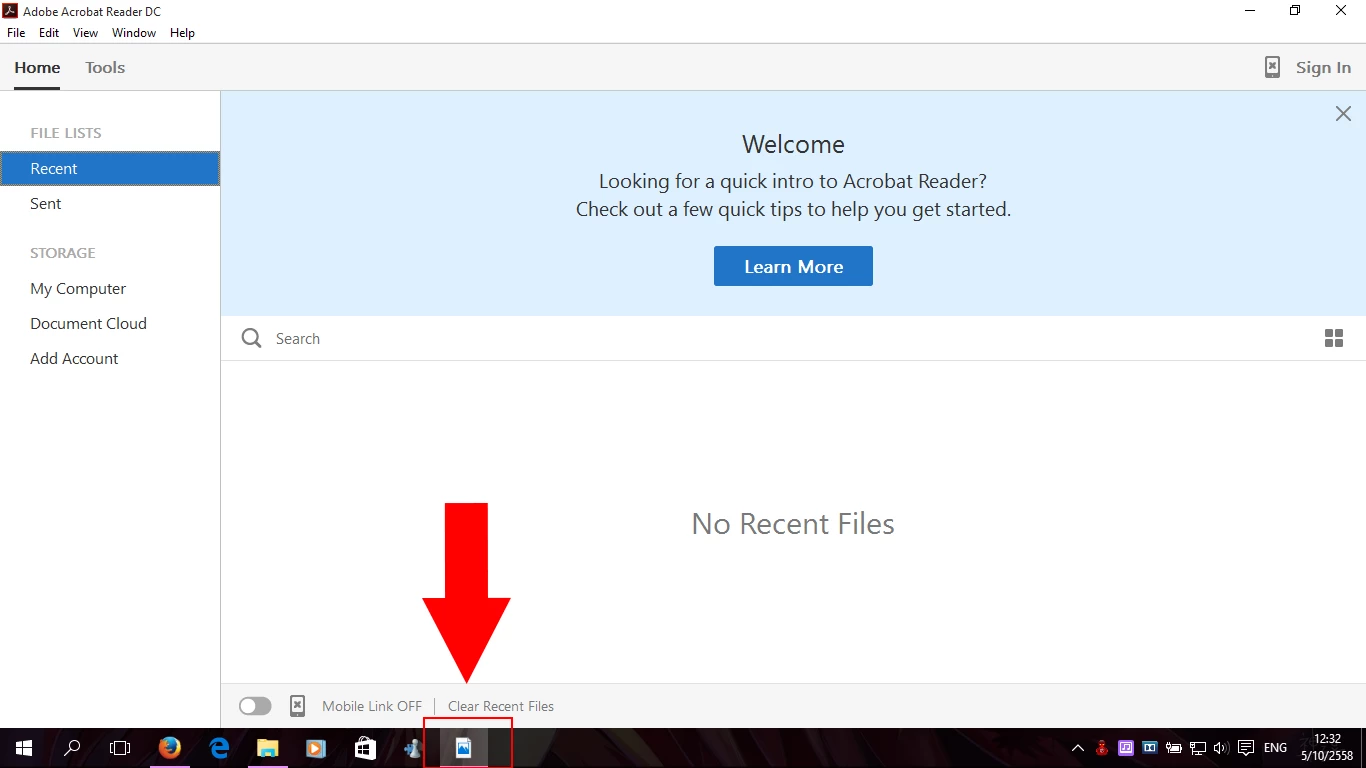Click the image file icon in taskbar
Screen dimensions: 1366x768
(x=463, y=748)
